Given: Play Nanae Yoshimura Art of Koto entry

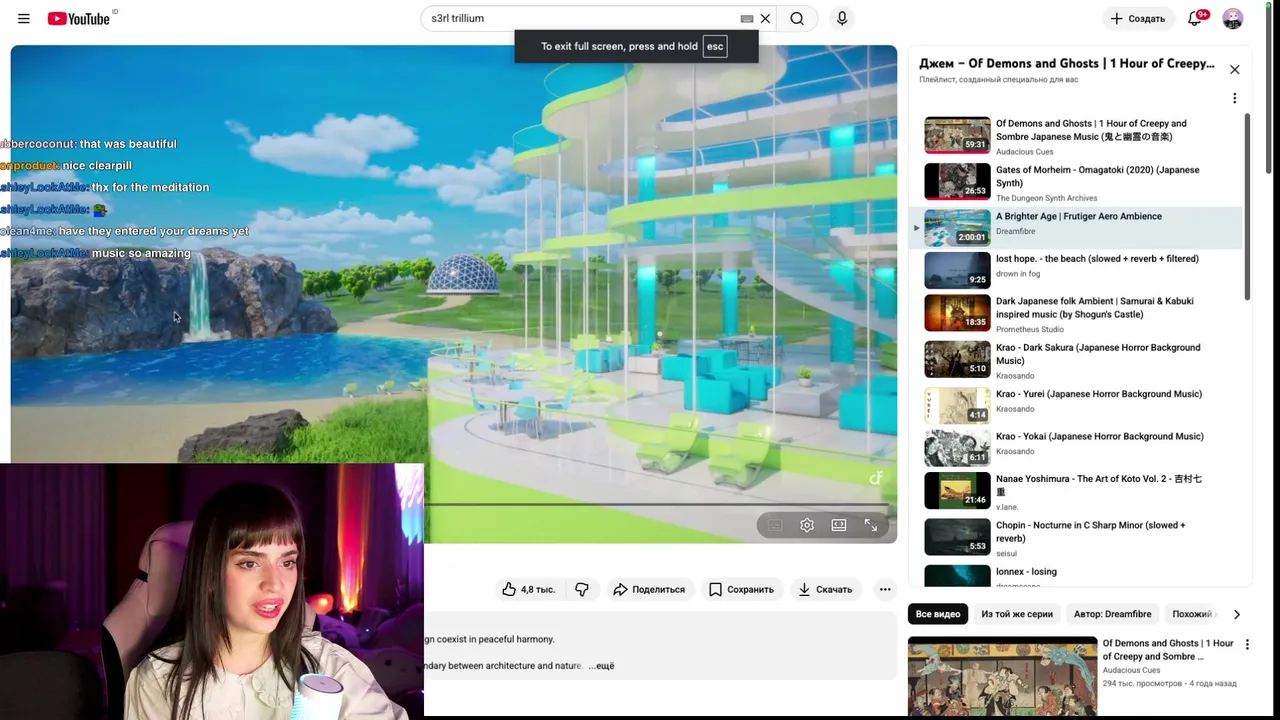Looking at the screenshot, I should (1075, 491).
